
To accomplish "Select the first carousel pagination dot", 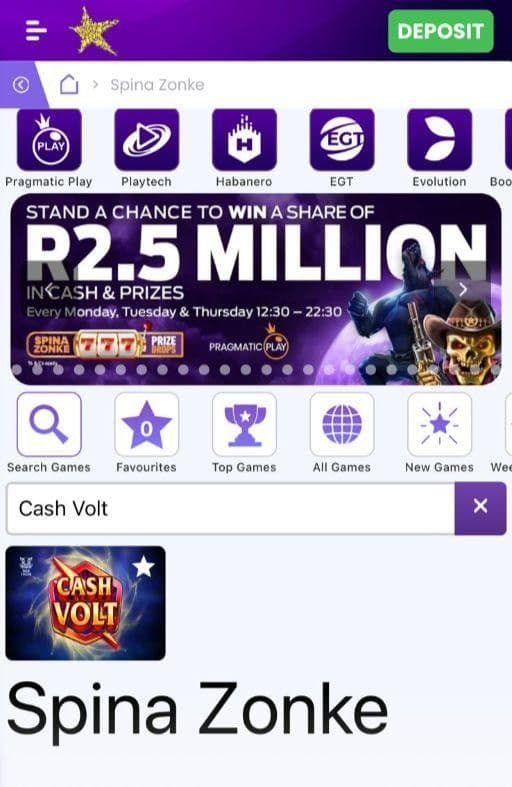I will pos(17,370).
